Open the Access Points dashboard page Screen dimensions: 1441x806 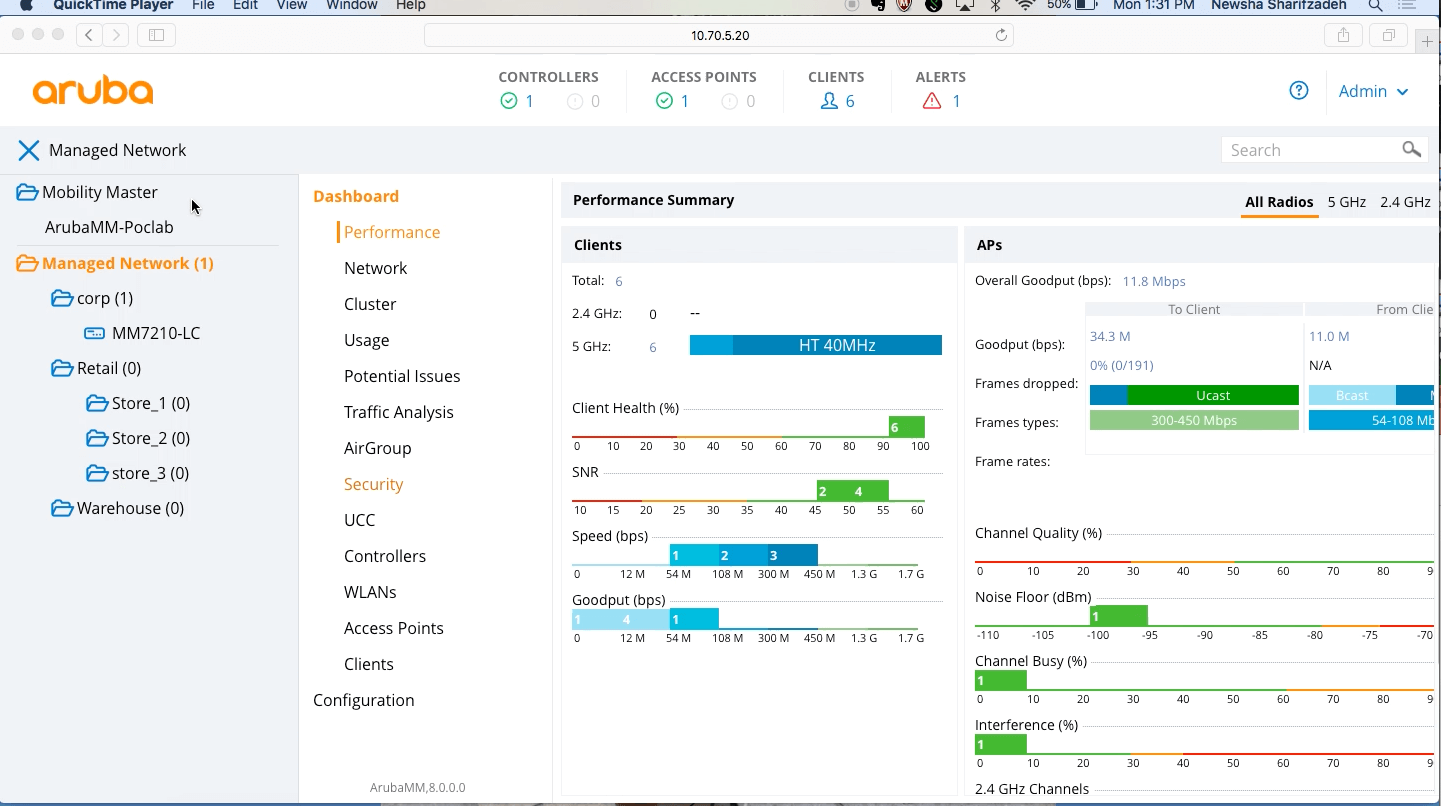tap(393, 628)
